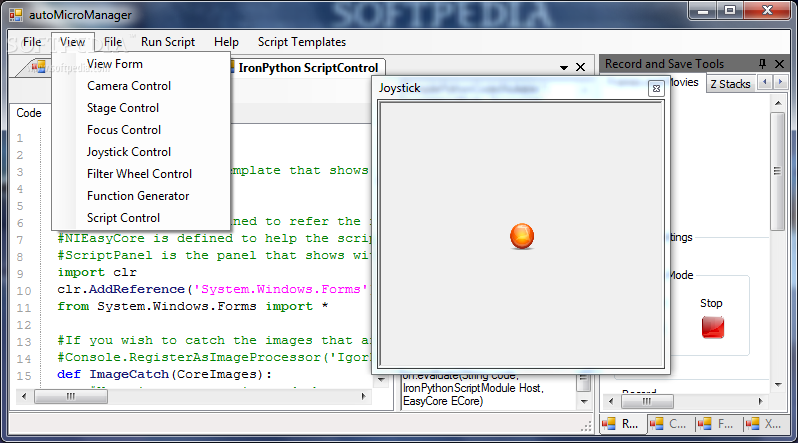Click 'IronPythonScriptModule Host,' output text

tap(473, 388)
